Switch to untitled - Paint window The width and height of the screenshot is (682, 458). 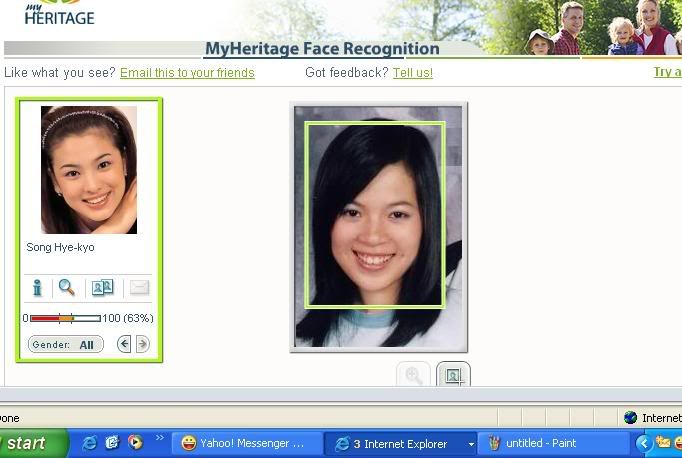553,443
